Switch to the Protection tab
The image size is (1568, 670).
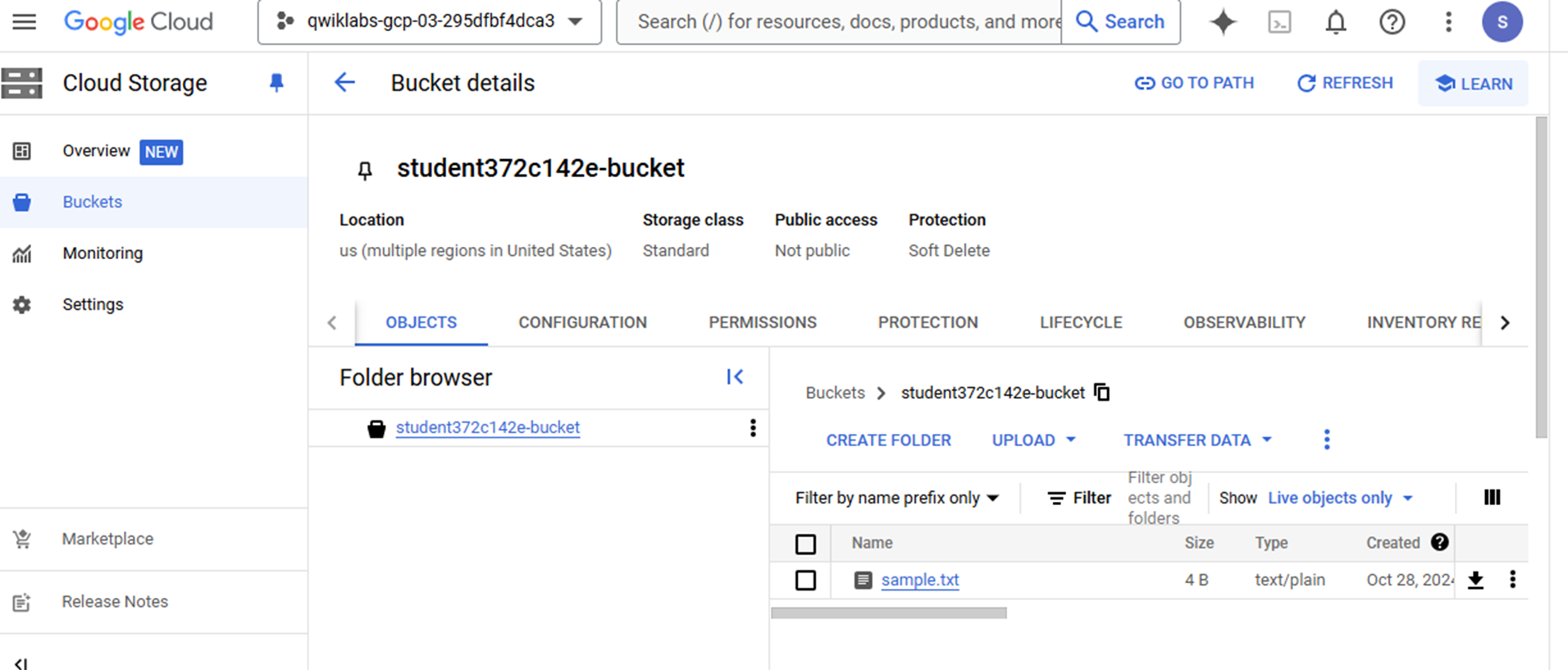click(928, 322)
